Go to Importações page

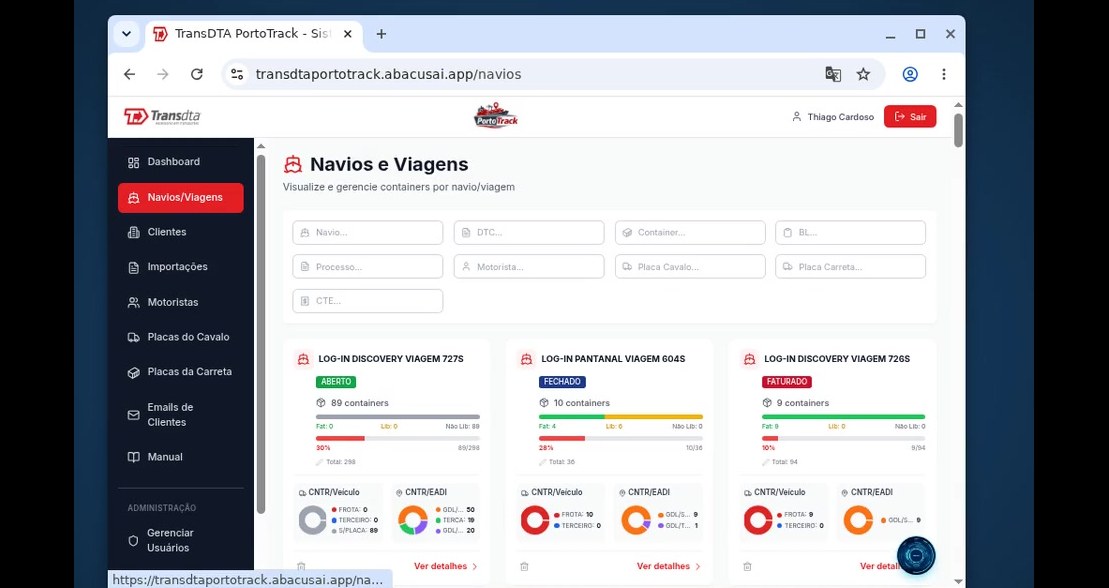[180, 267]
